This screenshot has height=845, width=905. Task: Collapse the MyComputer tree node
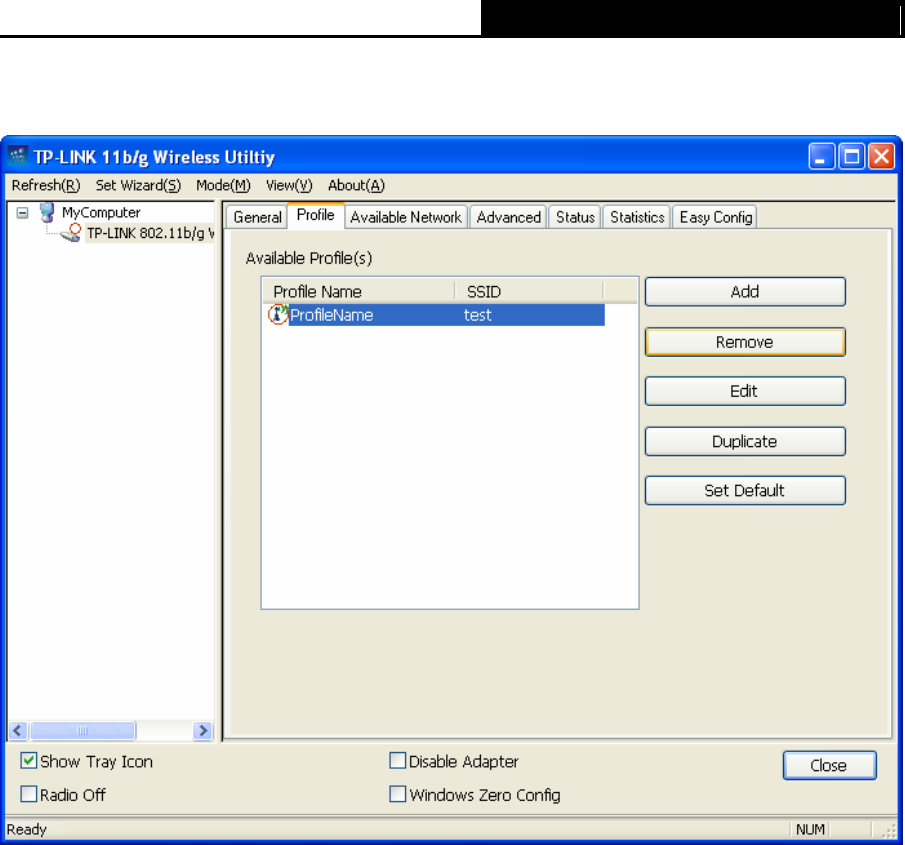click(x=22, y=213)
